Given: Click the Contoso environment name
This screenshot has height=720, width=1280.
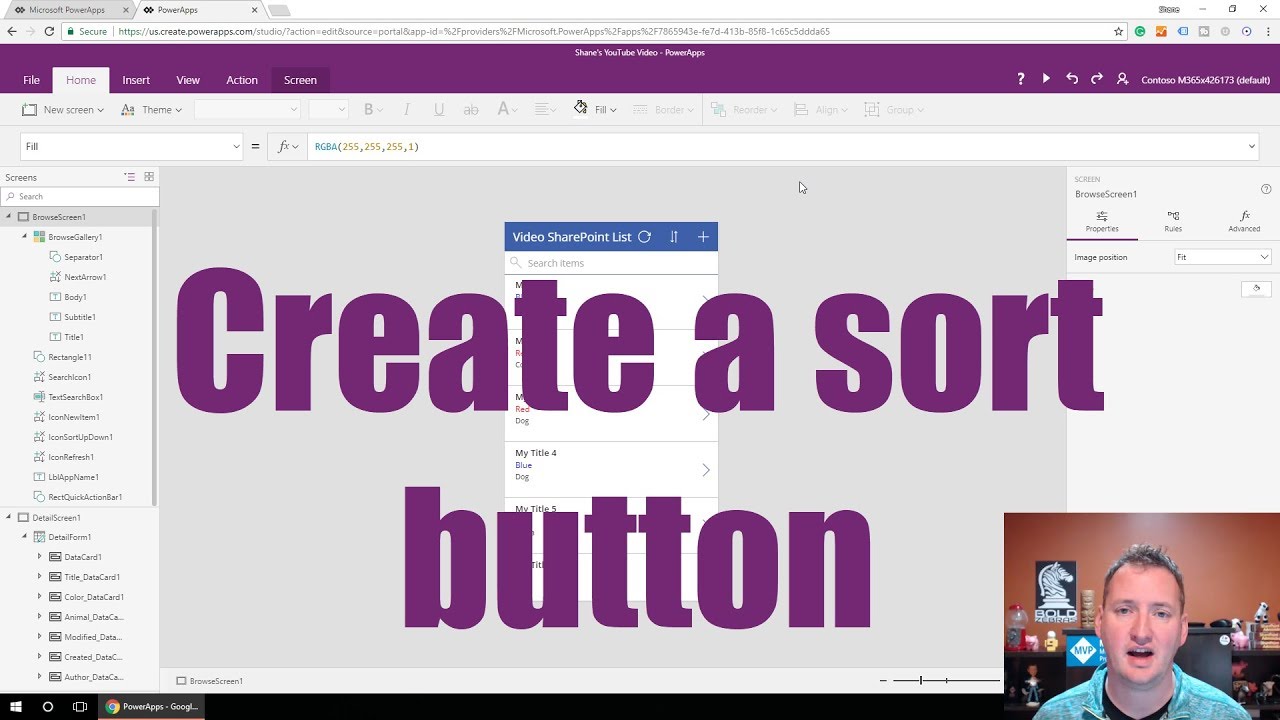Looking at the screenshot, I should click(x=1205, y=80).
